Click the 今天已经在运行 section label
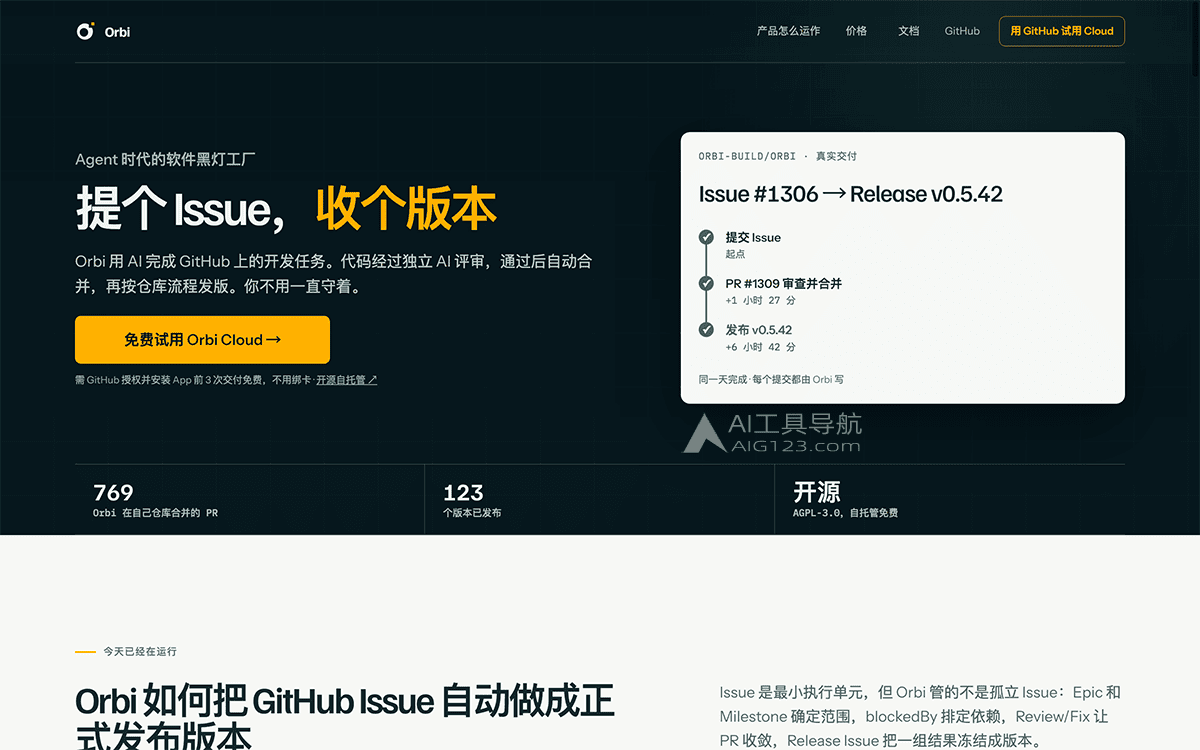Image resolution: width=1200 pixels, height=750 pixels. [140, 651]
